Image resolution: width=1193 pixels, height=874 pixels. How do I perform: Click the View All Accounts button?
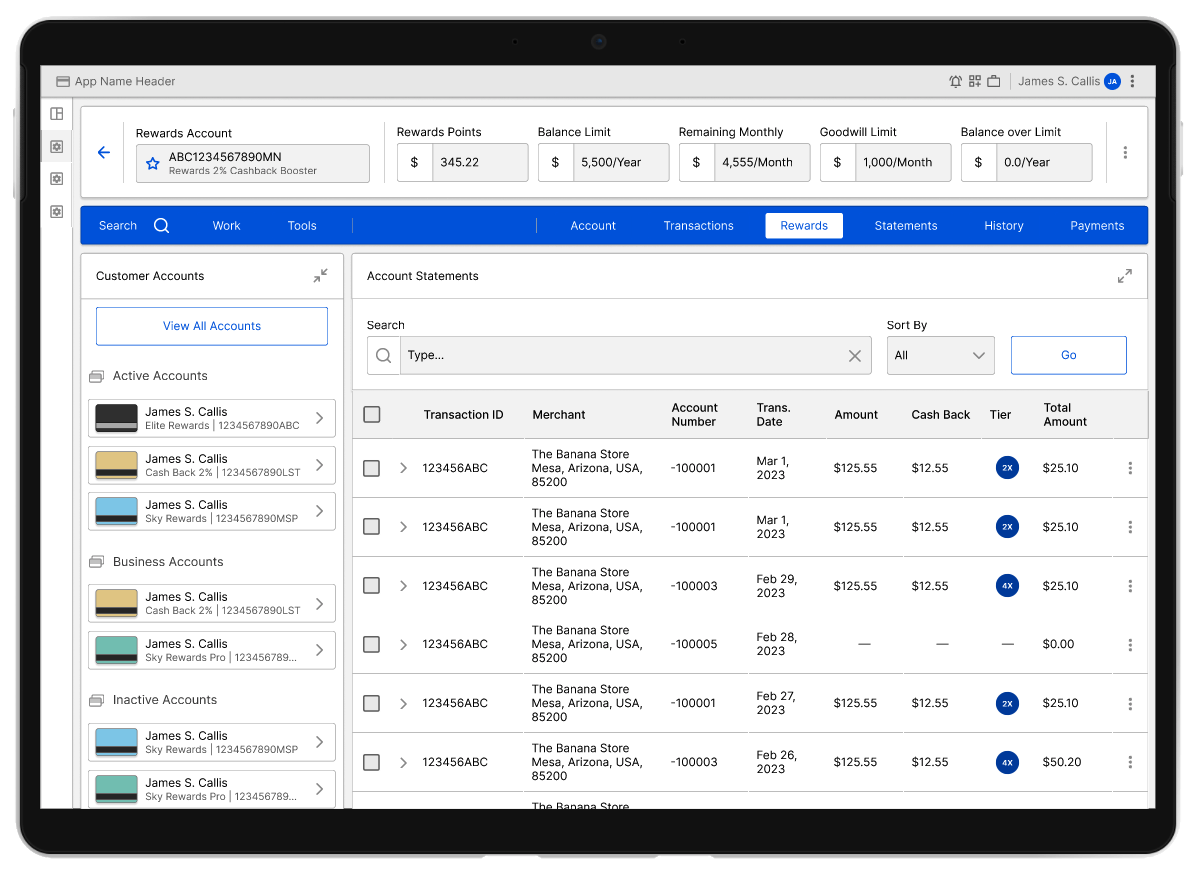(x=212, y=326)
